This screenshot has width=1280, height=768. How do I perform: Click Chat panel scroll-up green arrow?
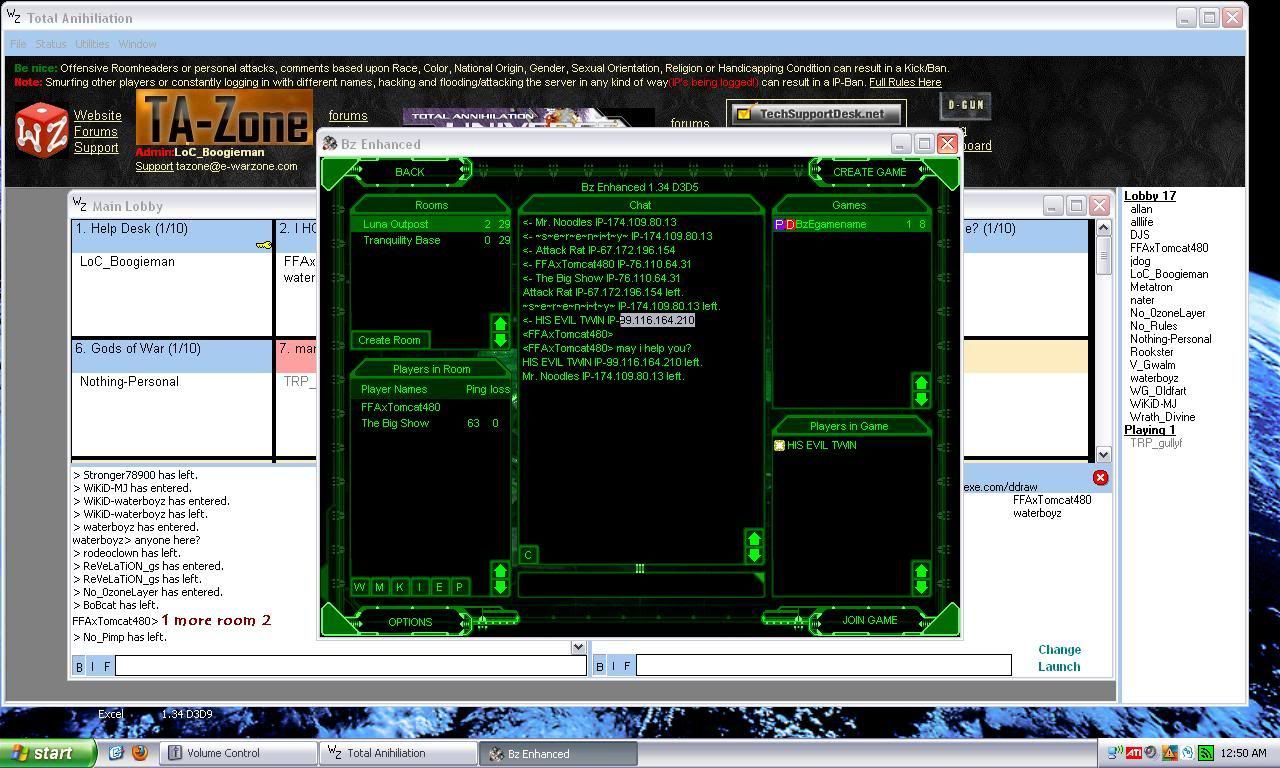754,540
